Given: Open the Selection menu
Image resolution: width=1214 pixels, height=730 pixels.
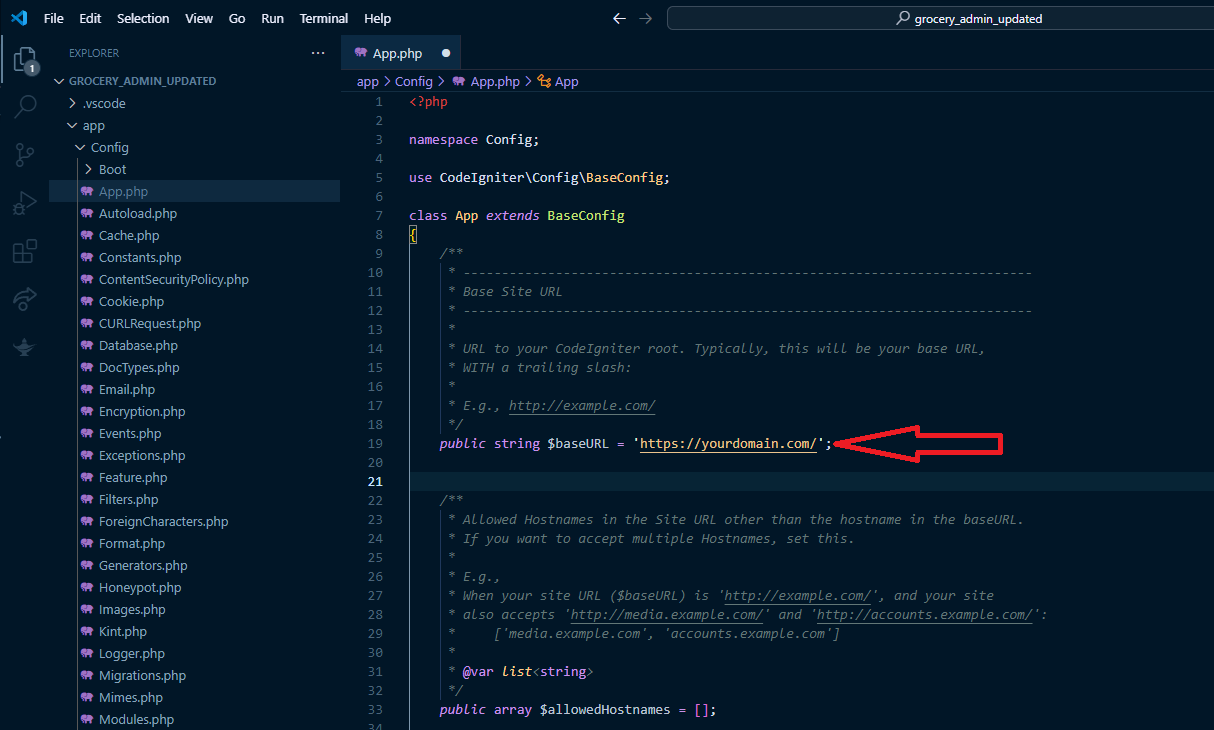Looking at the screenshot, I should pyautogui.click(x=143, y=19).
